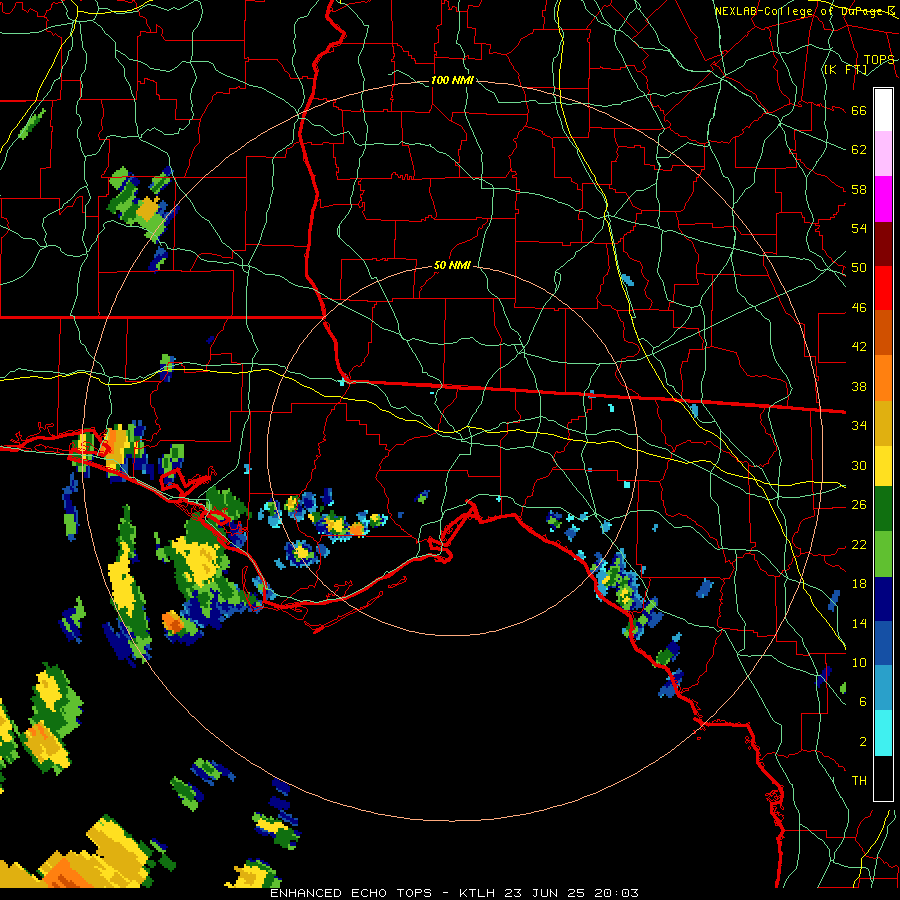Click the 6 value on legend
Screen dimensions: 900x900
point(863,701)
